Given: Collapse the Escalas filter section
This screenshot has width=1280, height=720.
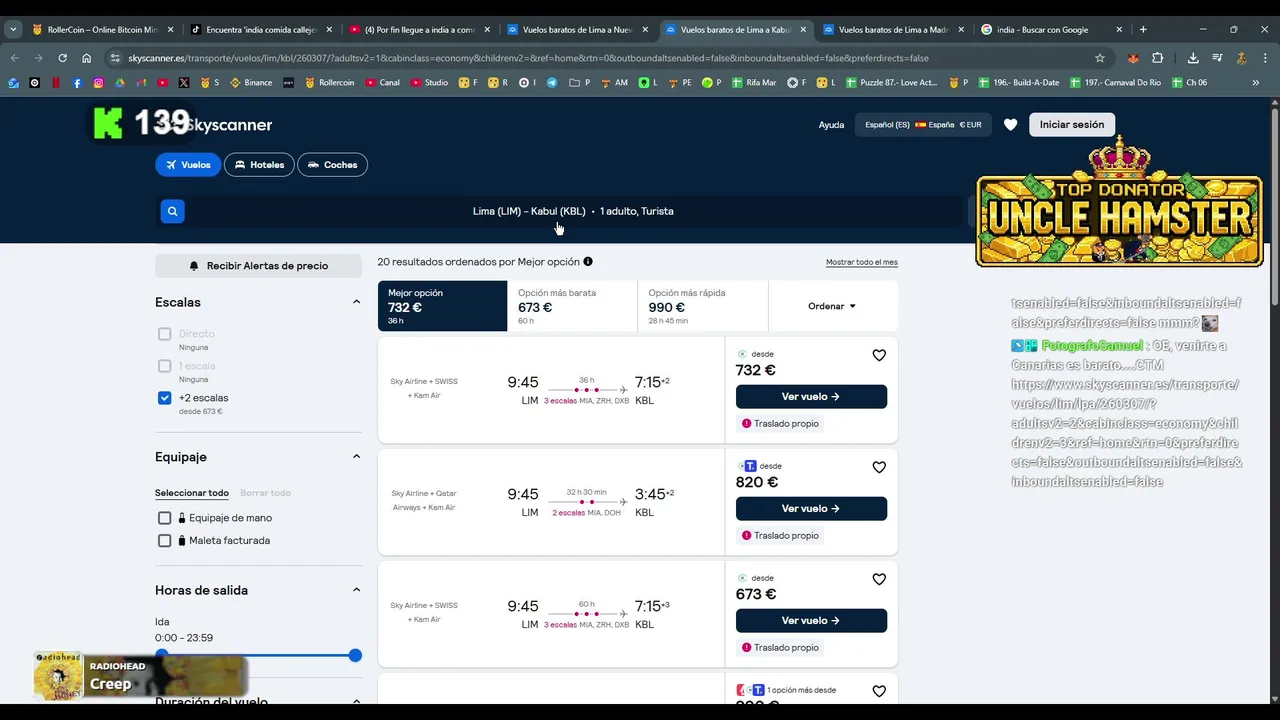Looking at the screenshot, I should [x=356, y=302].
